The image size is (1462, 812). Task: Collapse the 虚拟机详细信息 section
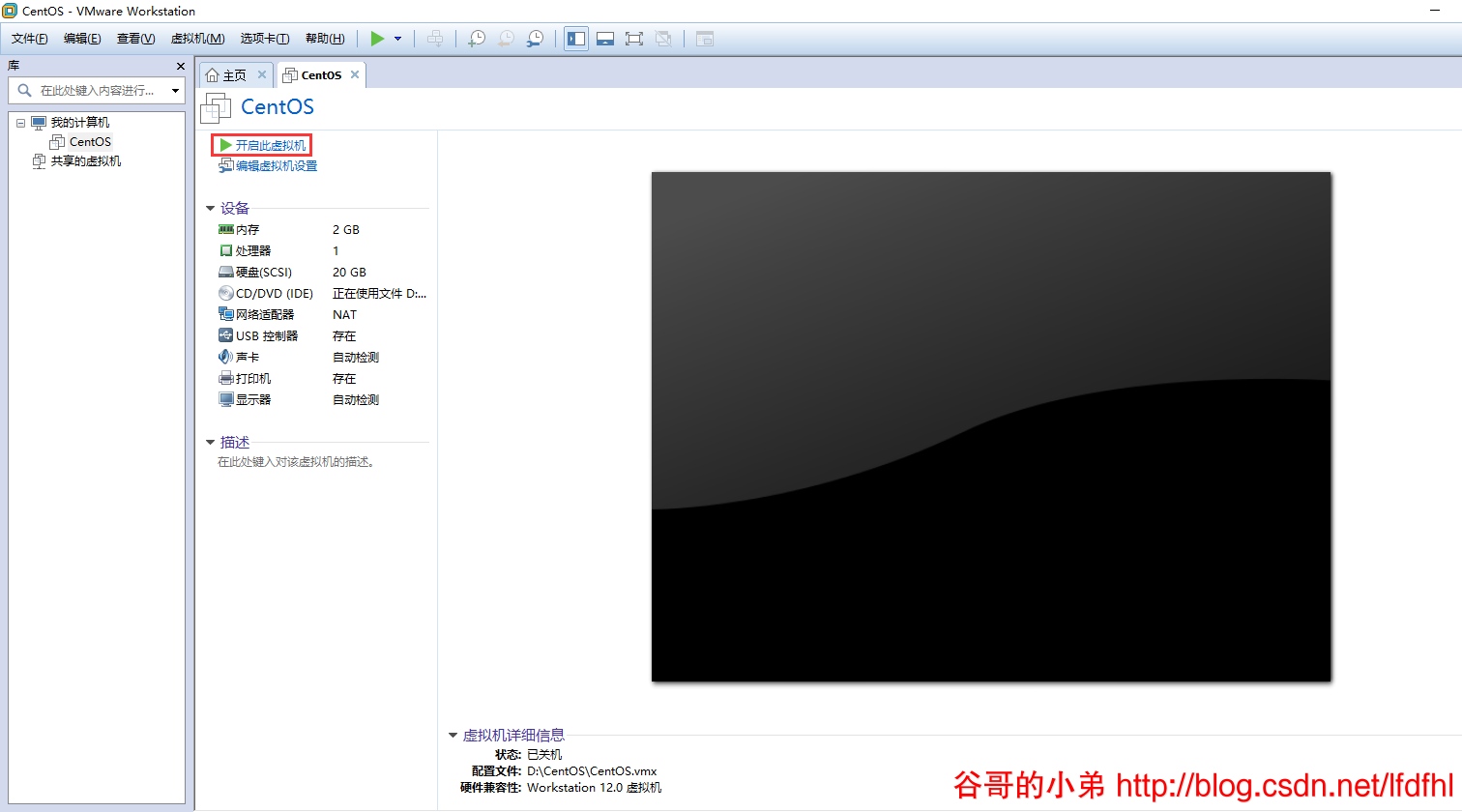tap(453, 736)
